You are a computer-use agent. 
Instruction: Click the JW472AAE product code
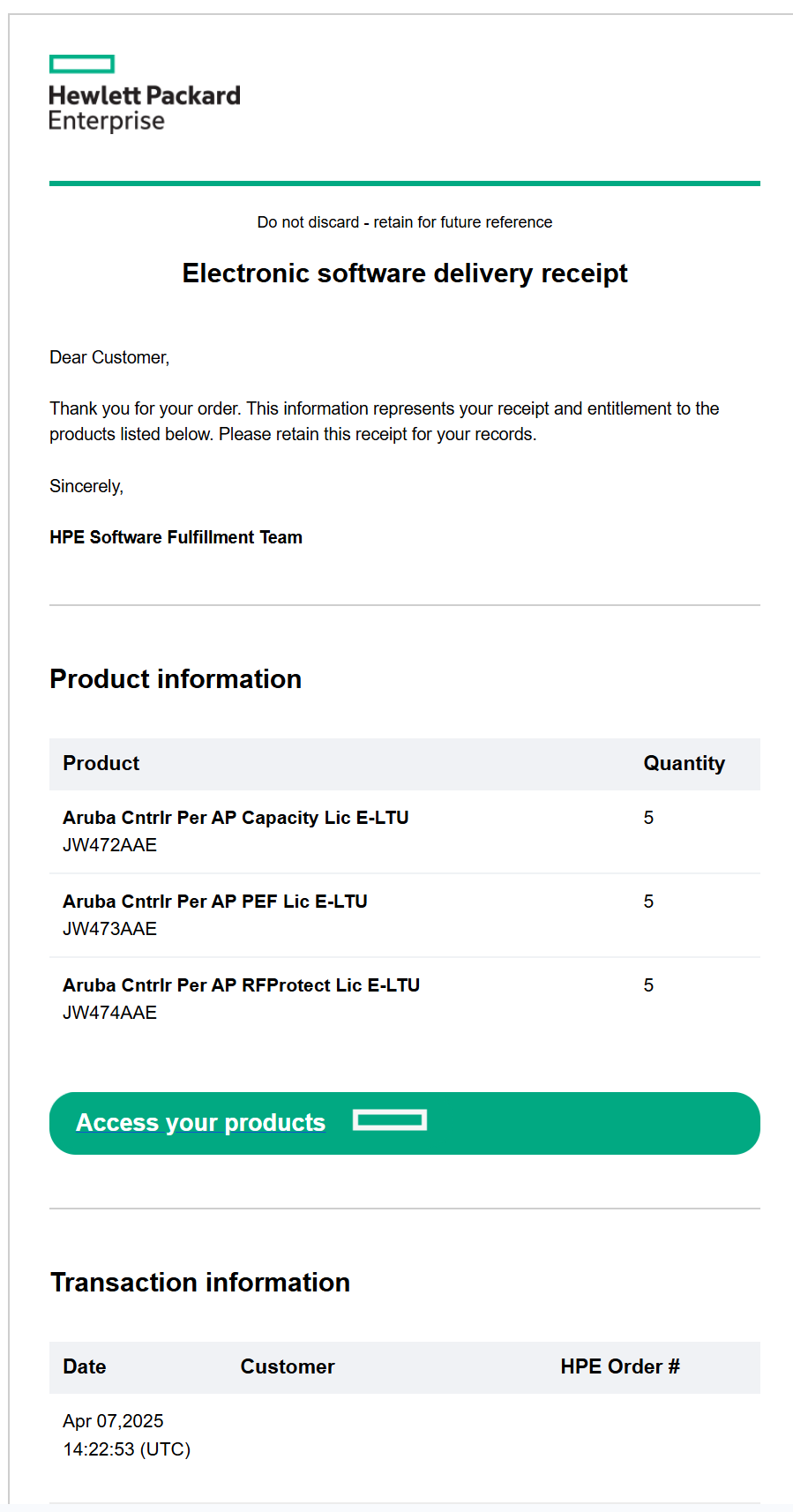coord(109,845)
